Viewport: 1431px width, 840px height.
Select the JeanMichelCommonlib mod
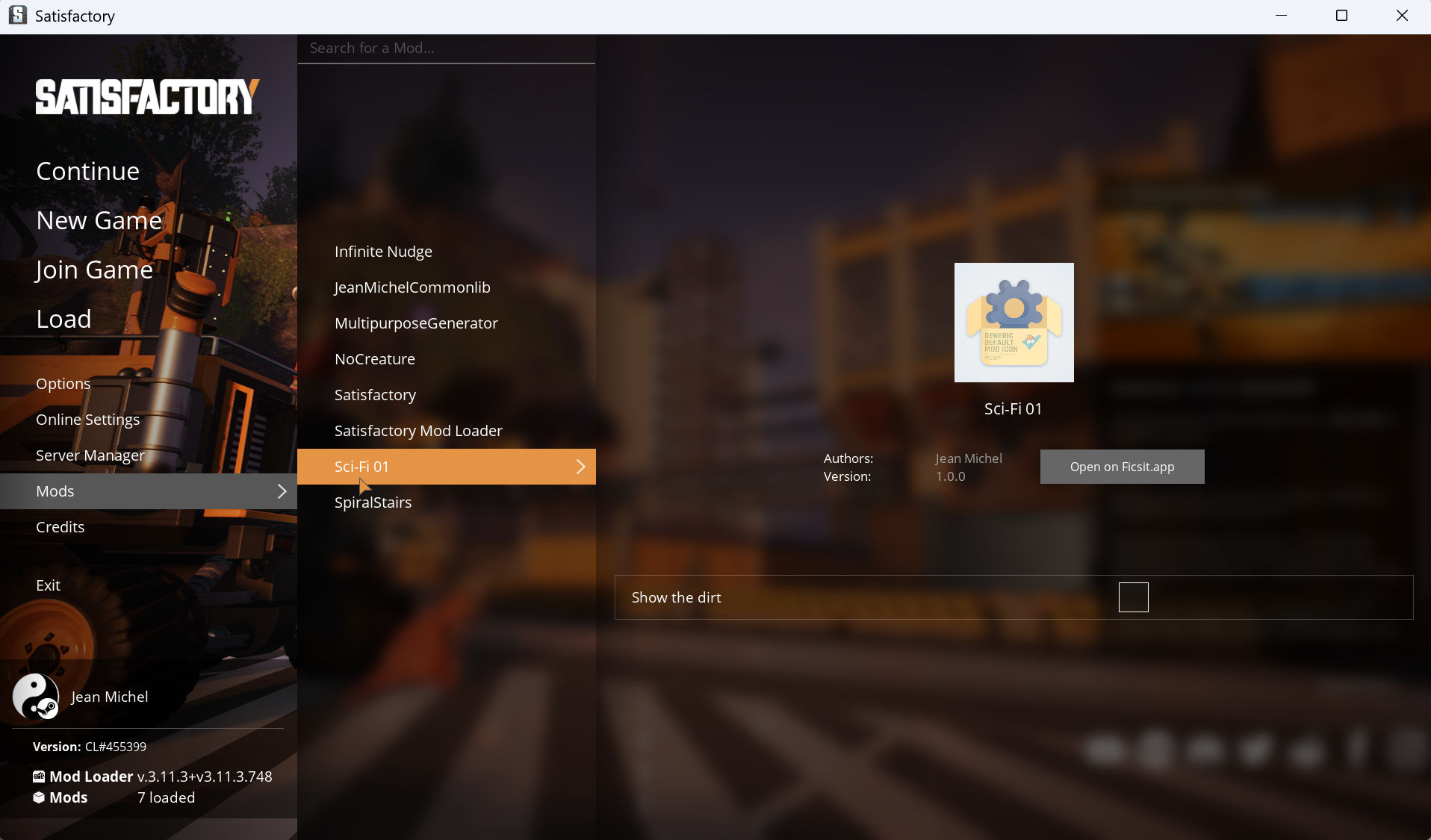tap(412, 287)
